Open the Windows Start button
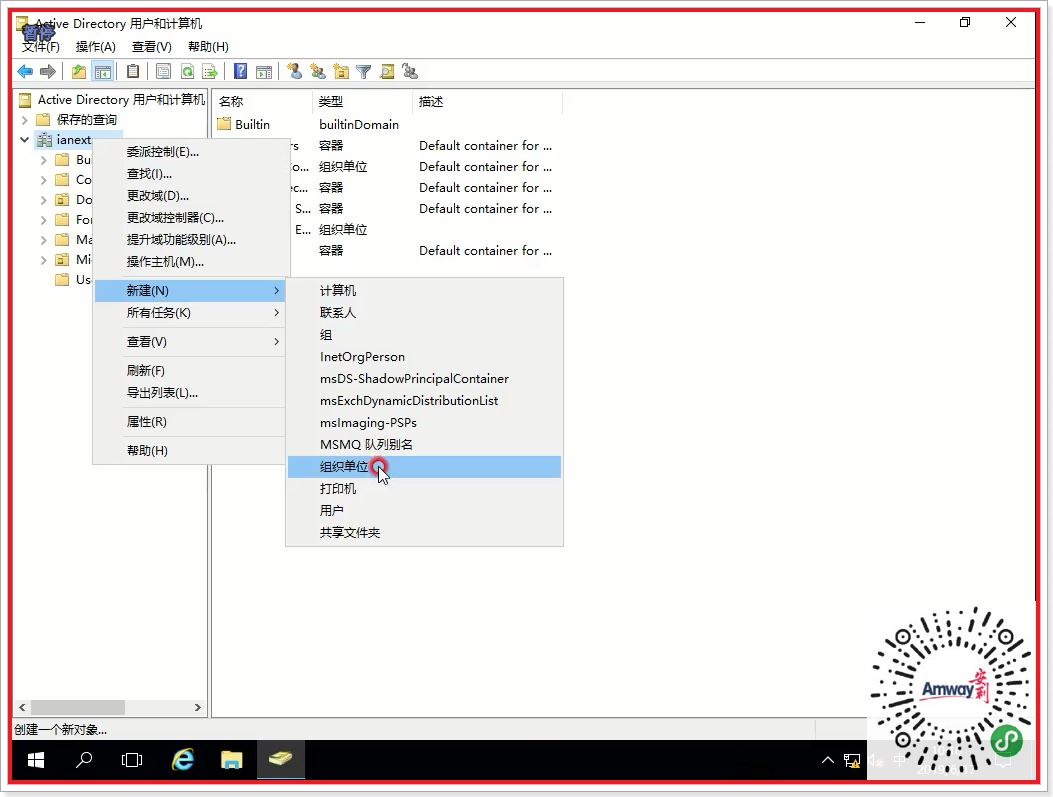1053x797 pixels. (36, 760)
